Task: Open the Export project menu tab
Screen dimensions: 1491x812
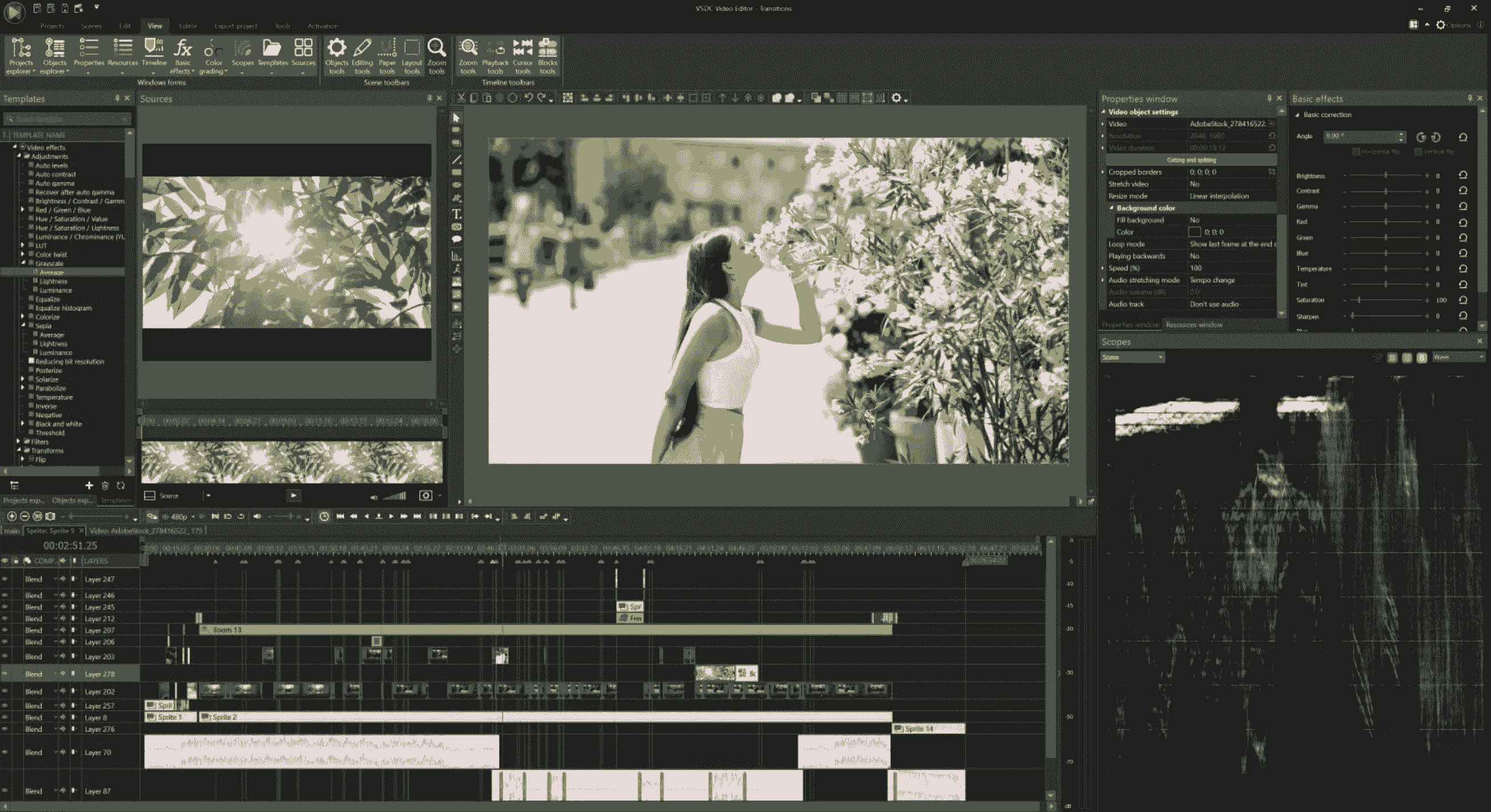Action: pyautogui.click(x=236, y=26)
